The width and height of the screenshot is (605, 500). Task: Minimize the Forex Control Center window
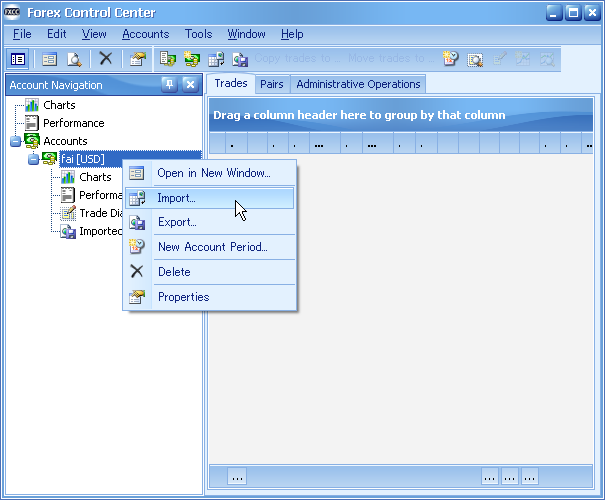[x=554, y=13]
